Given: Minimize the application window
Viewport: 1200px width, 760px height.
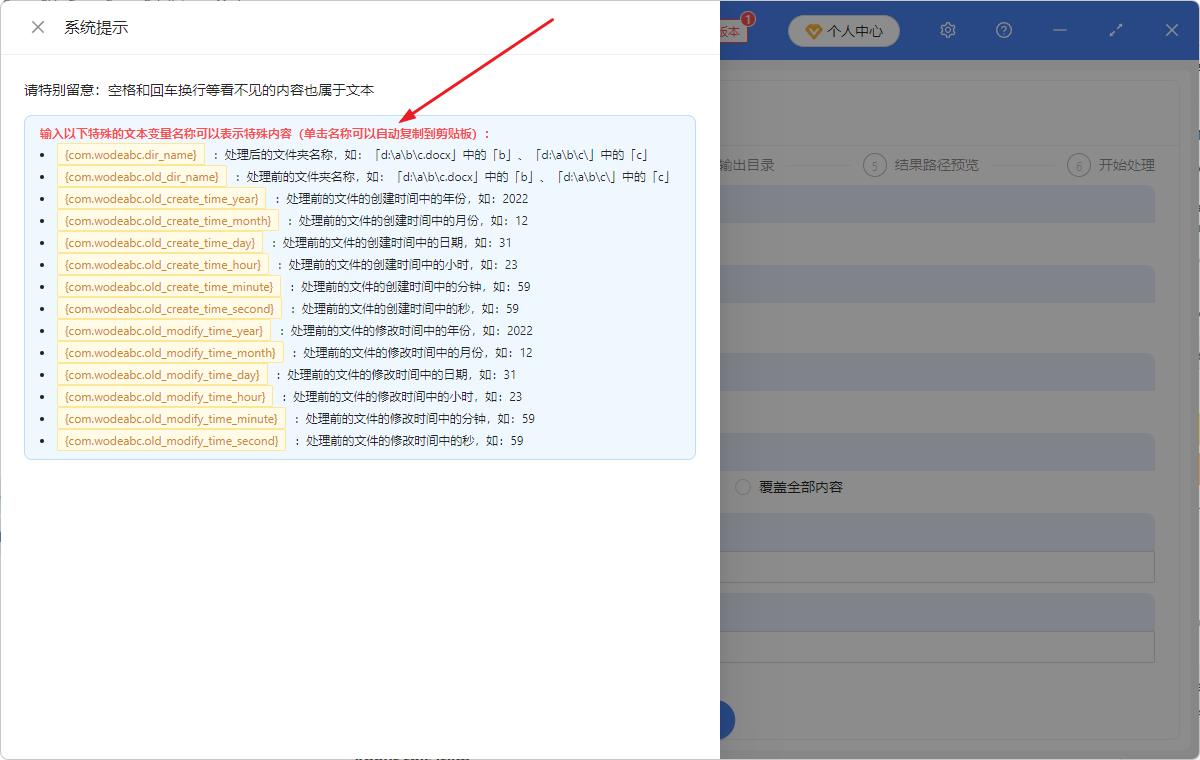Looking at the screenshot, I should tap(1059, 30).
